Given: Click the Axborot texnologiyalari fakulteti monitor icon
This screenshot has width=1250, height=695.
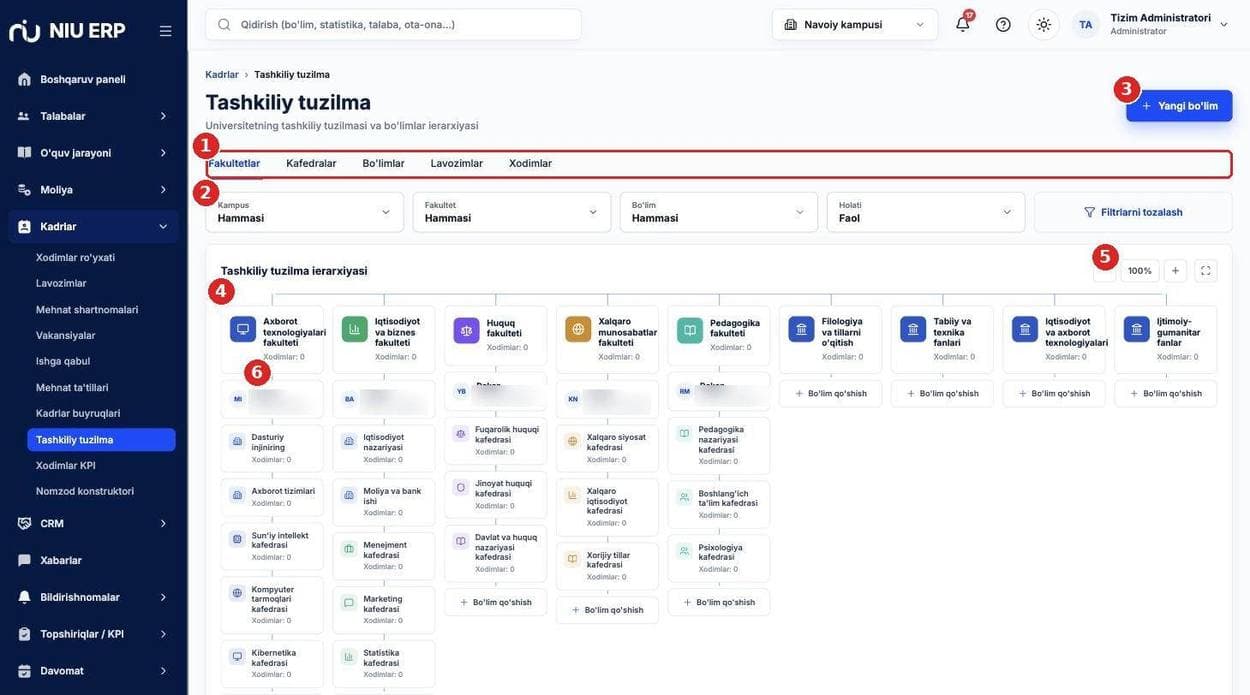Looking at the screenshot, I should point(243,329).
